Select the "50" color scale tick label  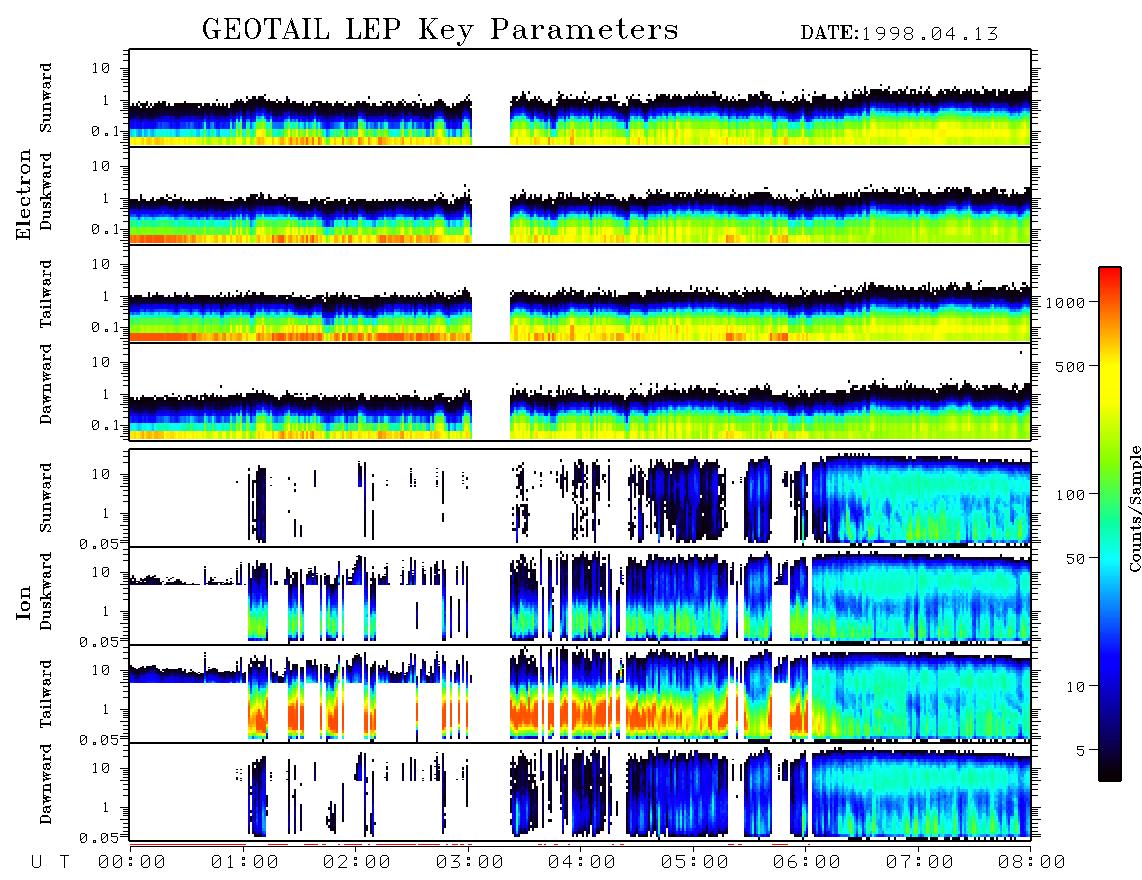(1075, 559)
